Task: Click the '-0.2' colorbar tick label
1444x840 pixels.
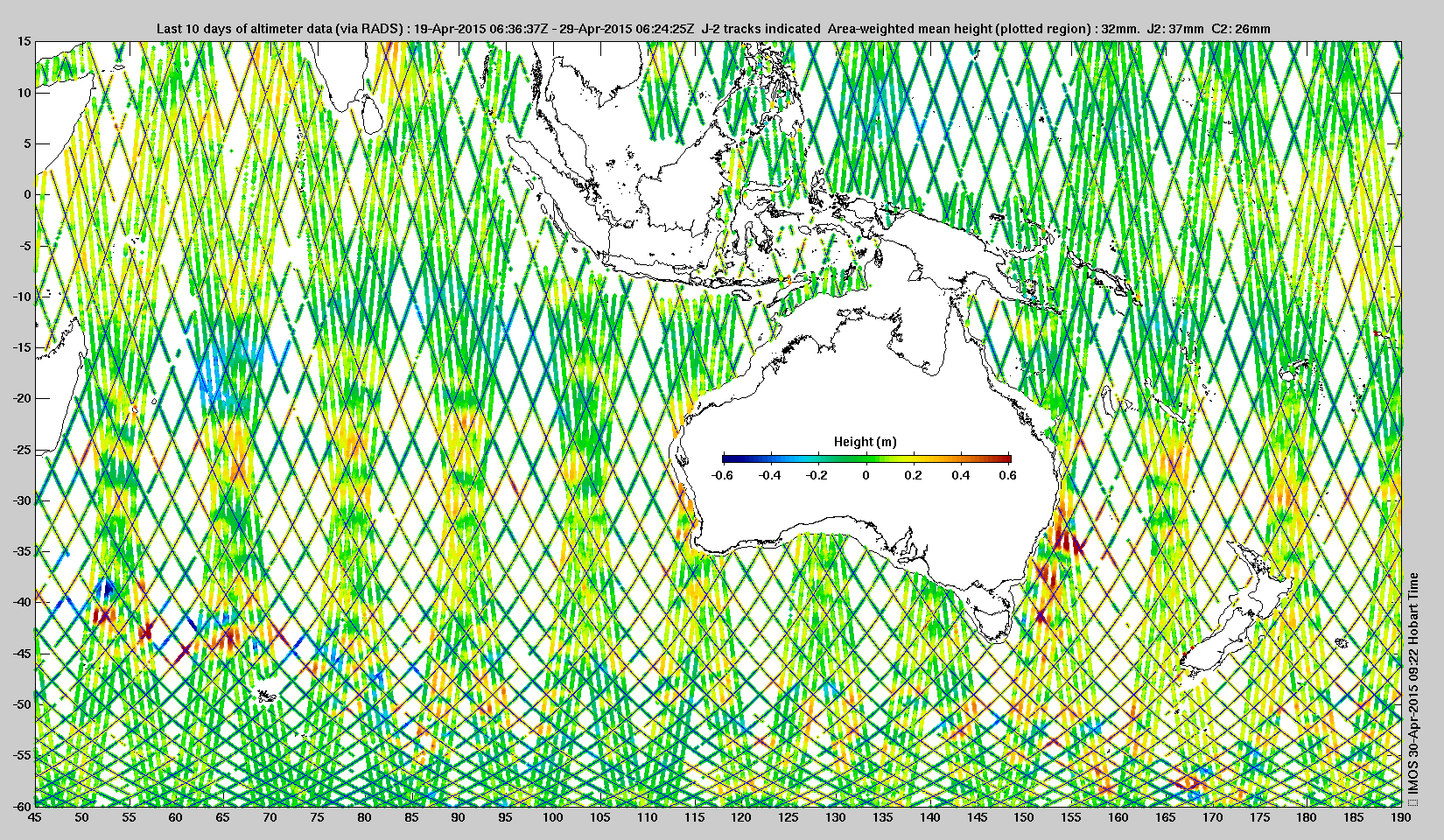Action: (x=817, y=475)
